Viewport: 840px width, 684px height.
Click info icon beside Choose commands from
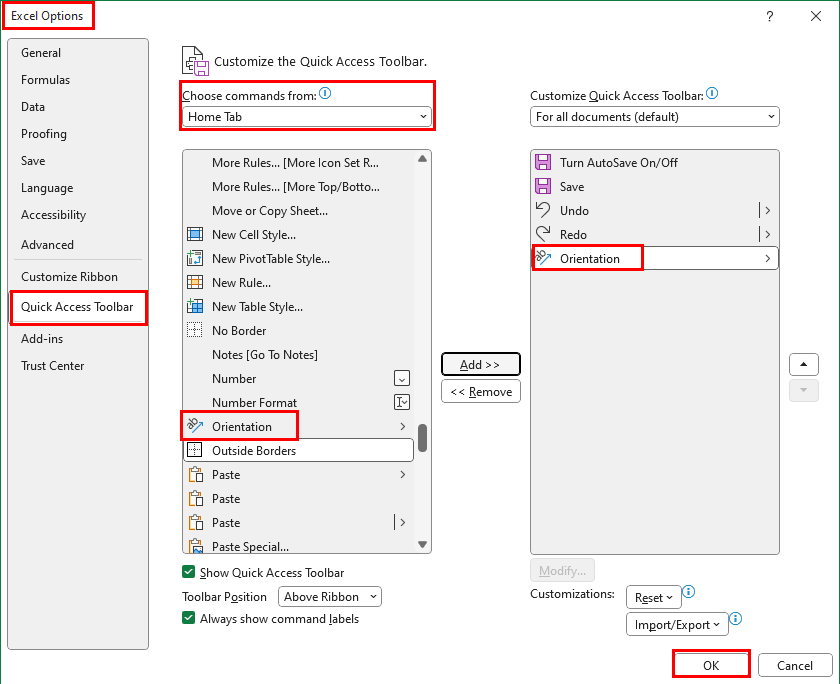pos(325,94)
